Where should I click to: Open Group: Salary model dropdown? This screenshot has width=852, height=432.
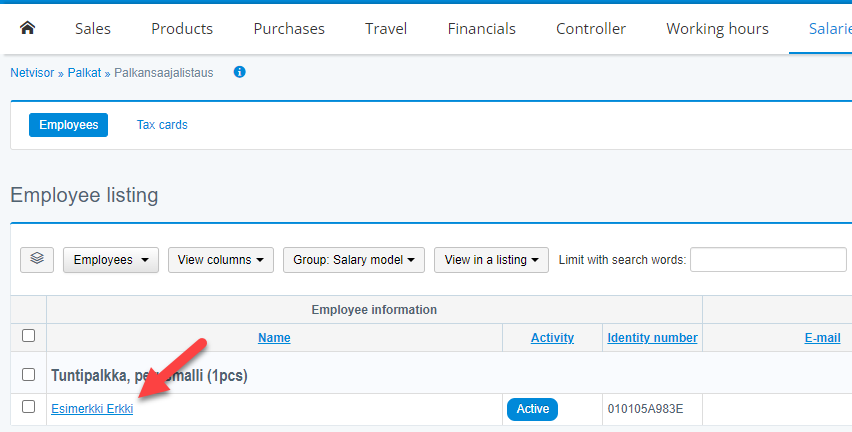354,260
